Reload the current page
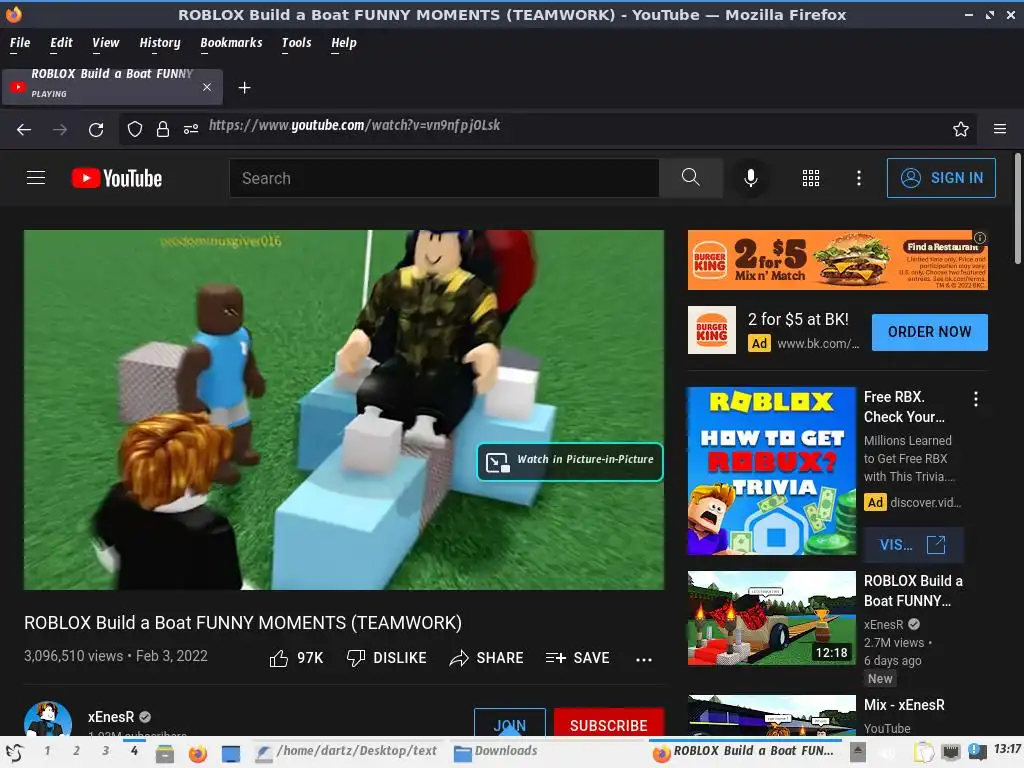The image size is (1024, 768). click(96, 129)
